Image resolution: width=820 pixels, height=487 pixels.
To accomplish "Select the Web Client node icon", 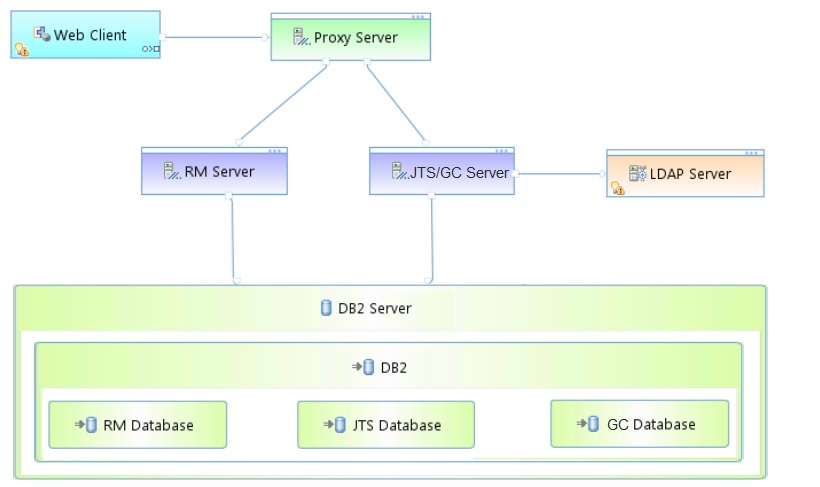I will [42, 35].
